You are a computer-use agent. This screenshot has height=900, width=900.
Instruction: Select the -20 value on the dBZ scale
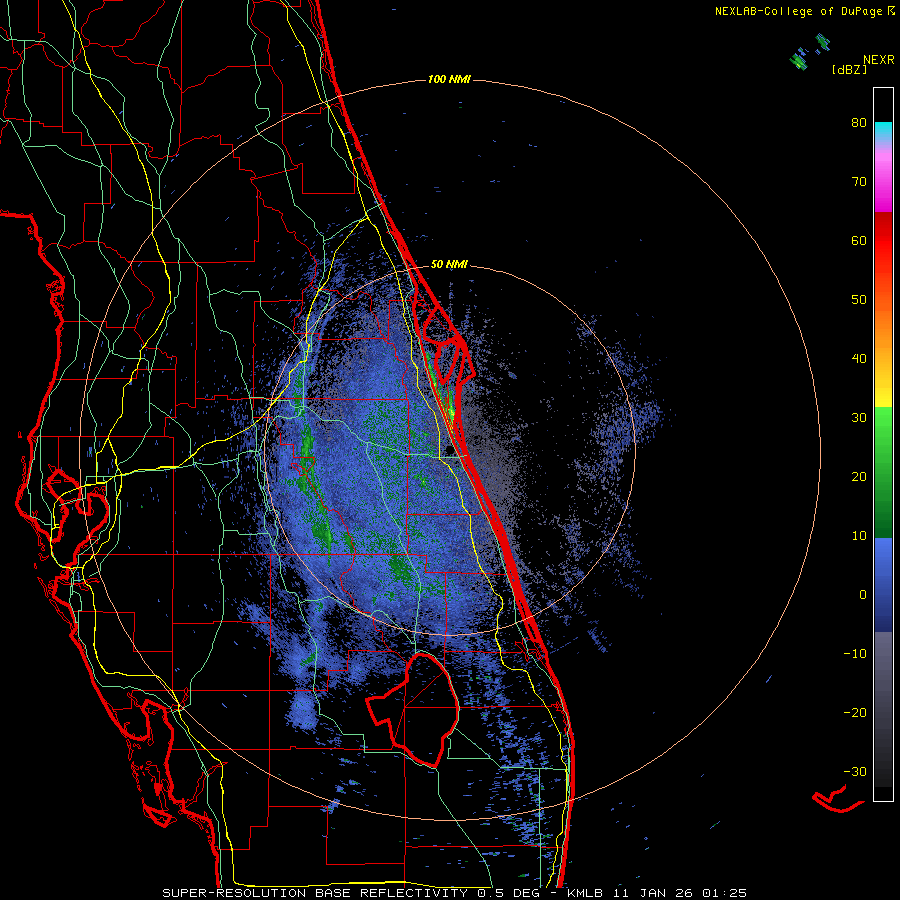[x=855, y=713]
